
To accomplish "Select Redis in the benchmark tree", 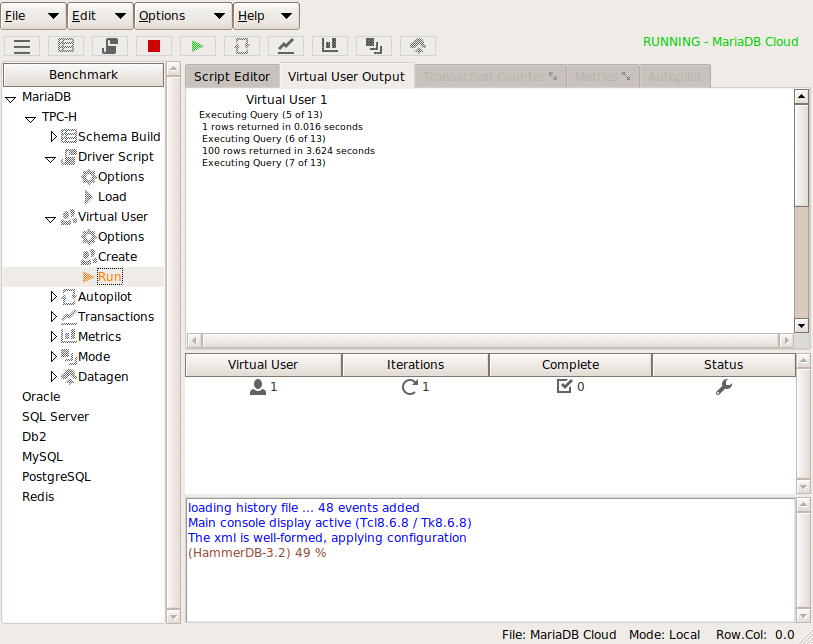I will 38,497.
